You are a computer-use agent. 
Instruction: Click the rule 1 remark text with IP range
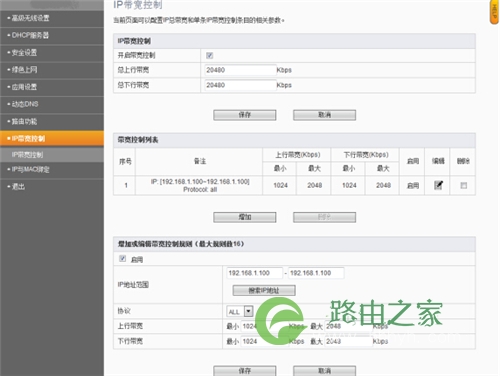[200, 185]
